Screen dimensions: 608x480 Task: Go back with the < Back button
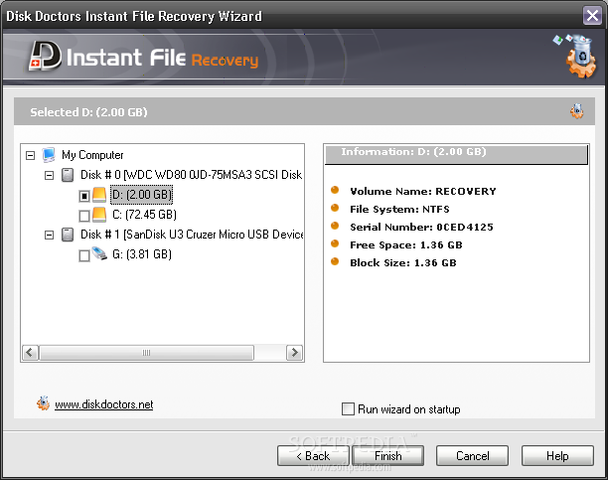[313, 456]
